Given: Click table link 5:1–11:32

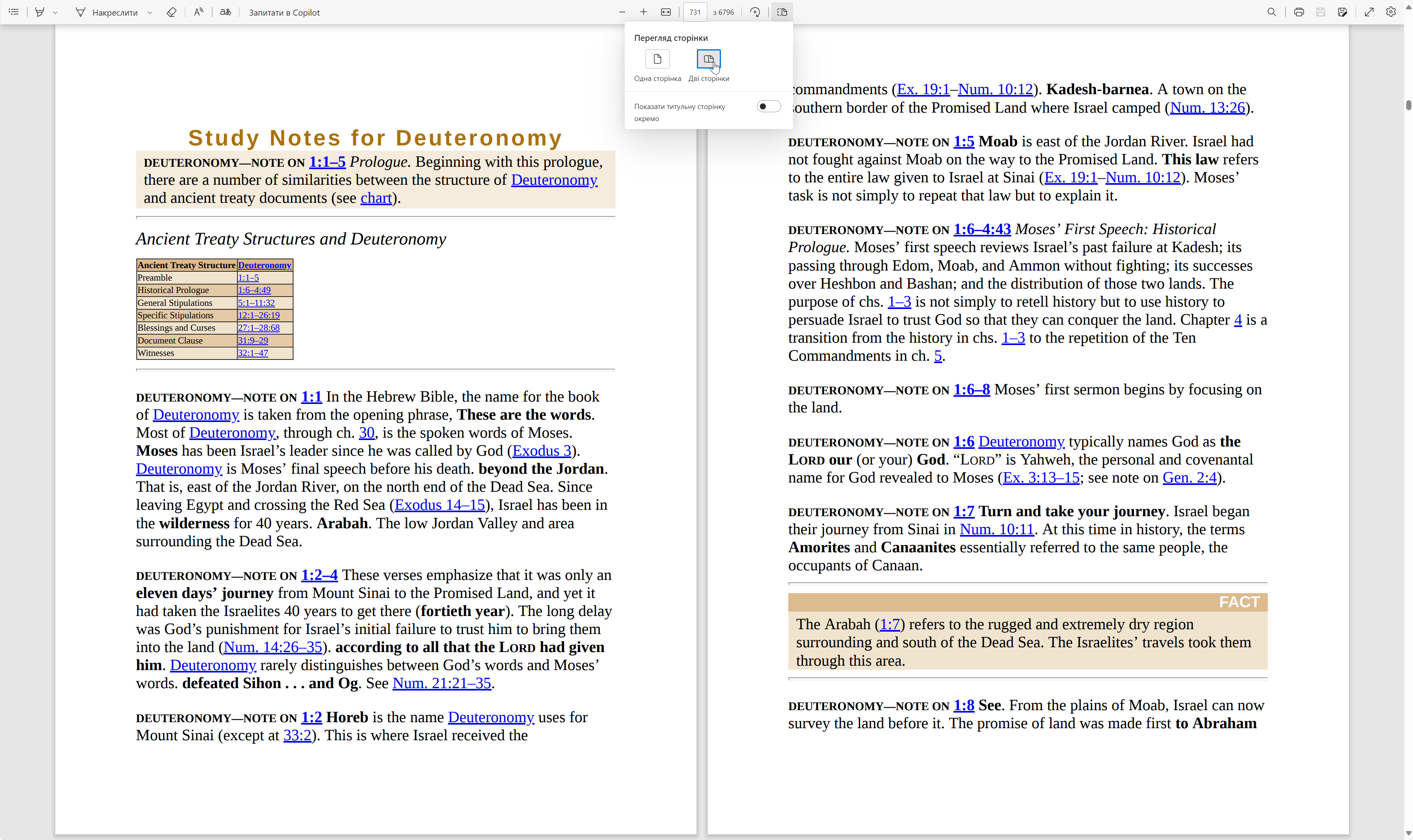Looking at the screenshot, I should 256,303.
